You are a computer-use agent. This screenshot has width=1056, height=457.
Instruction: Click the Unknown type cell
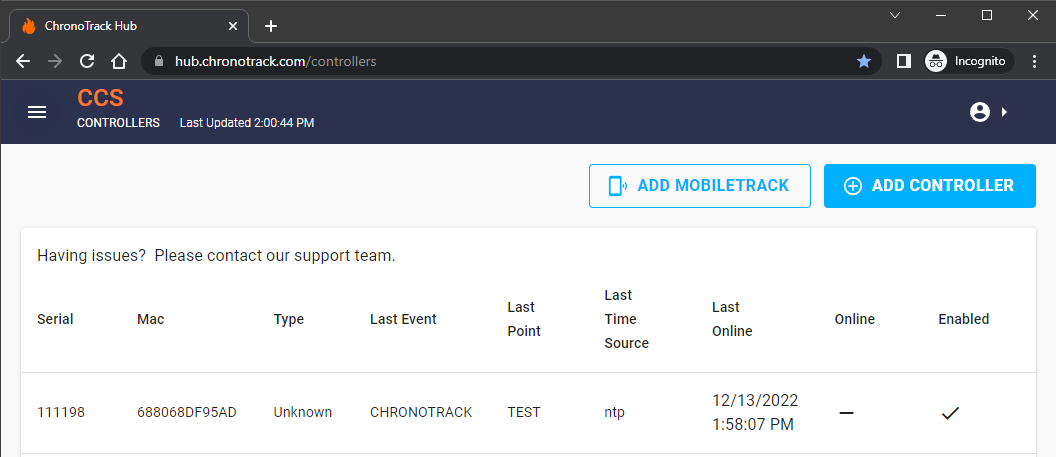[x=302, y=412]
